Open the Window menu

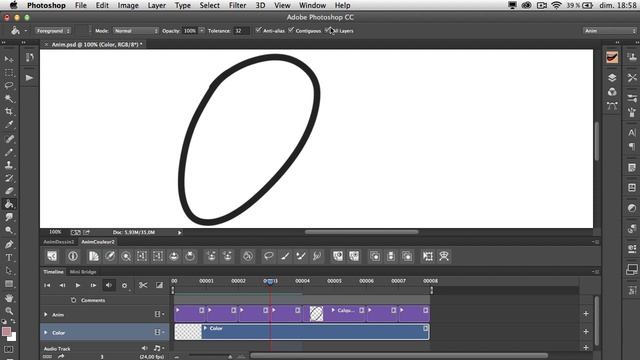tap(312, 5)
